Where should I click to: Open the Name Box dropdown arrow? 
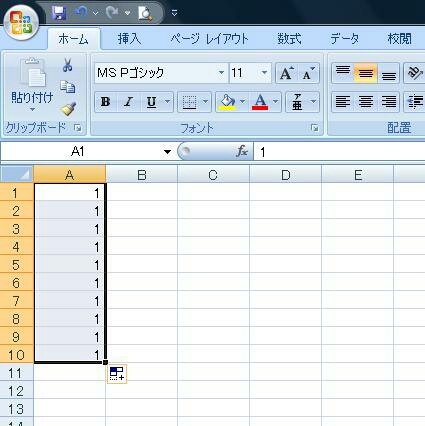(x=167, y=152)
